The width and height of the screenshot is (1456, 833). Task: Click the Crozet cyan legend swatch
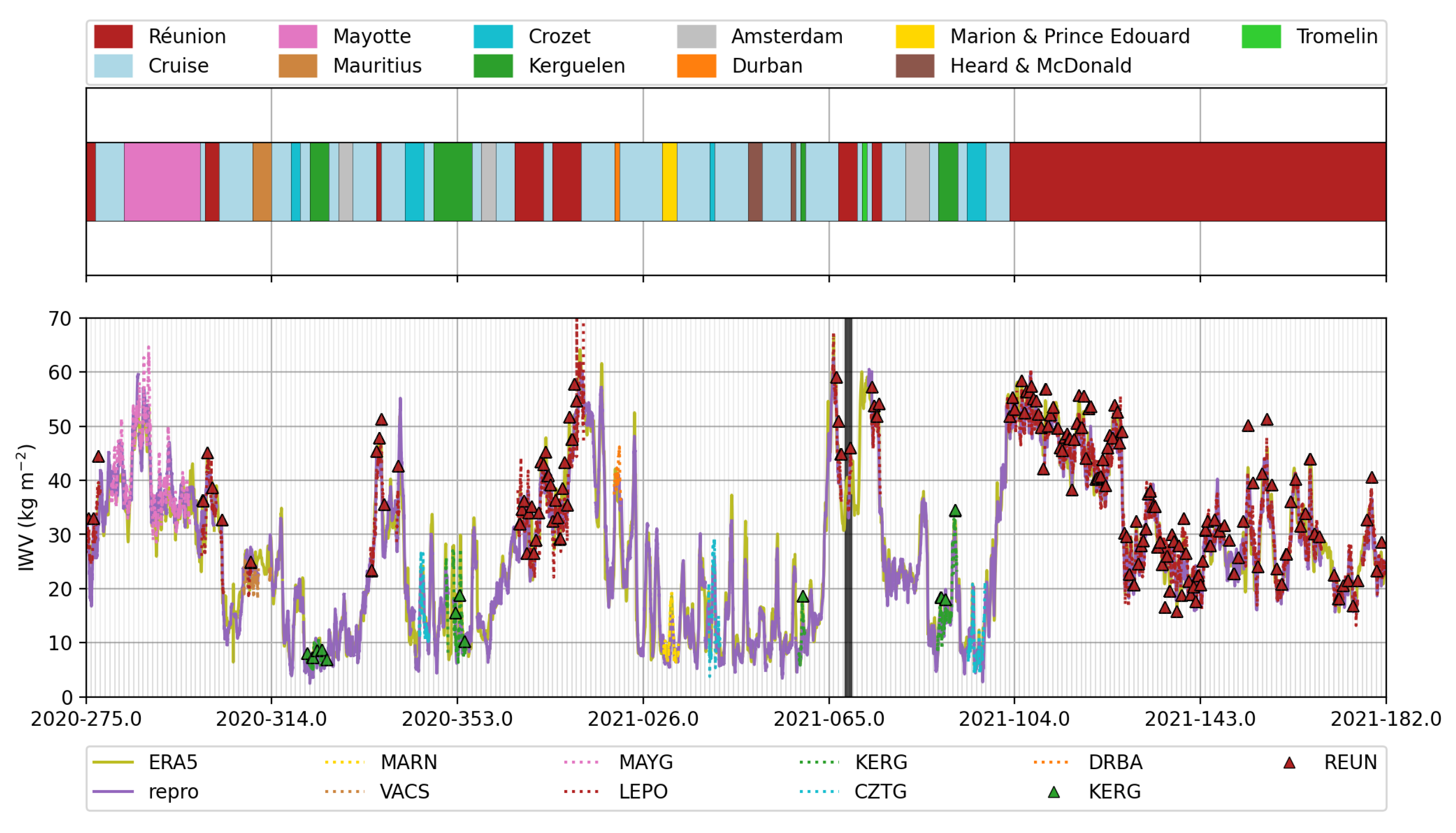point(493,36)
